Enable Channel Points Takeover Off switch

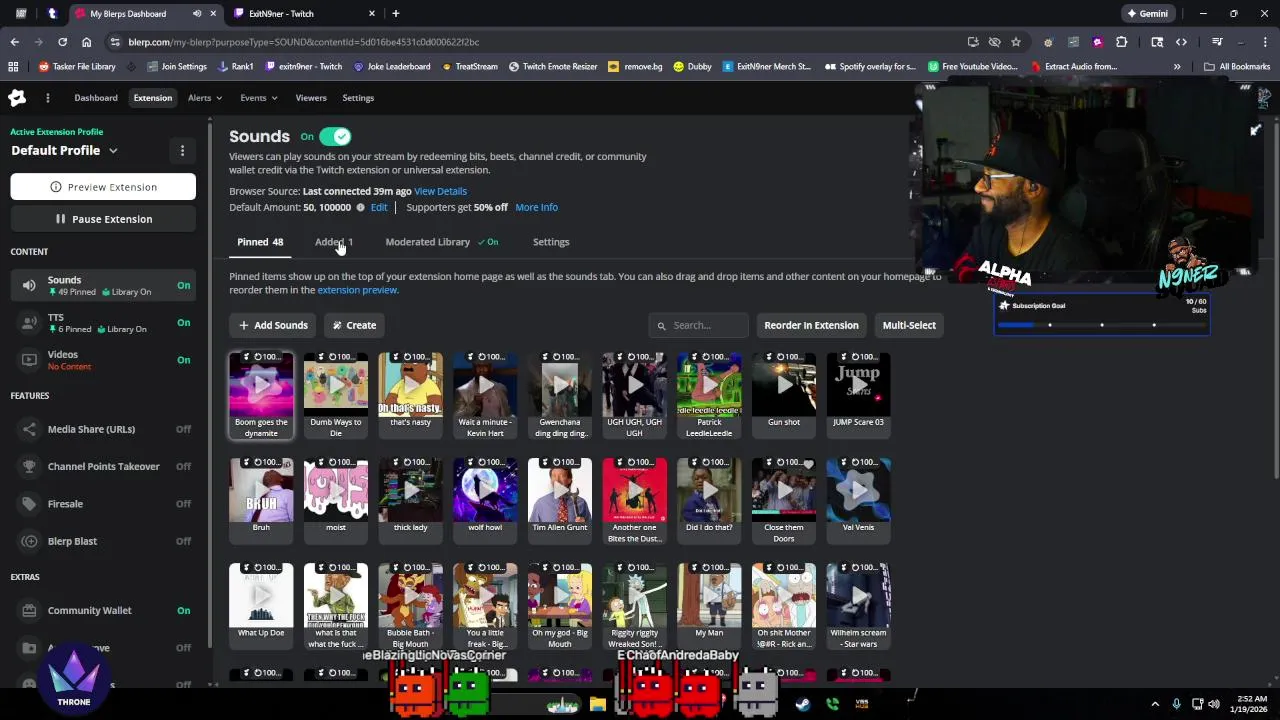(x=184, y=466)
